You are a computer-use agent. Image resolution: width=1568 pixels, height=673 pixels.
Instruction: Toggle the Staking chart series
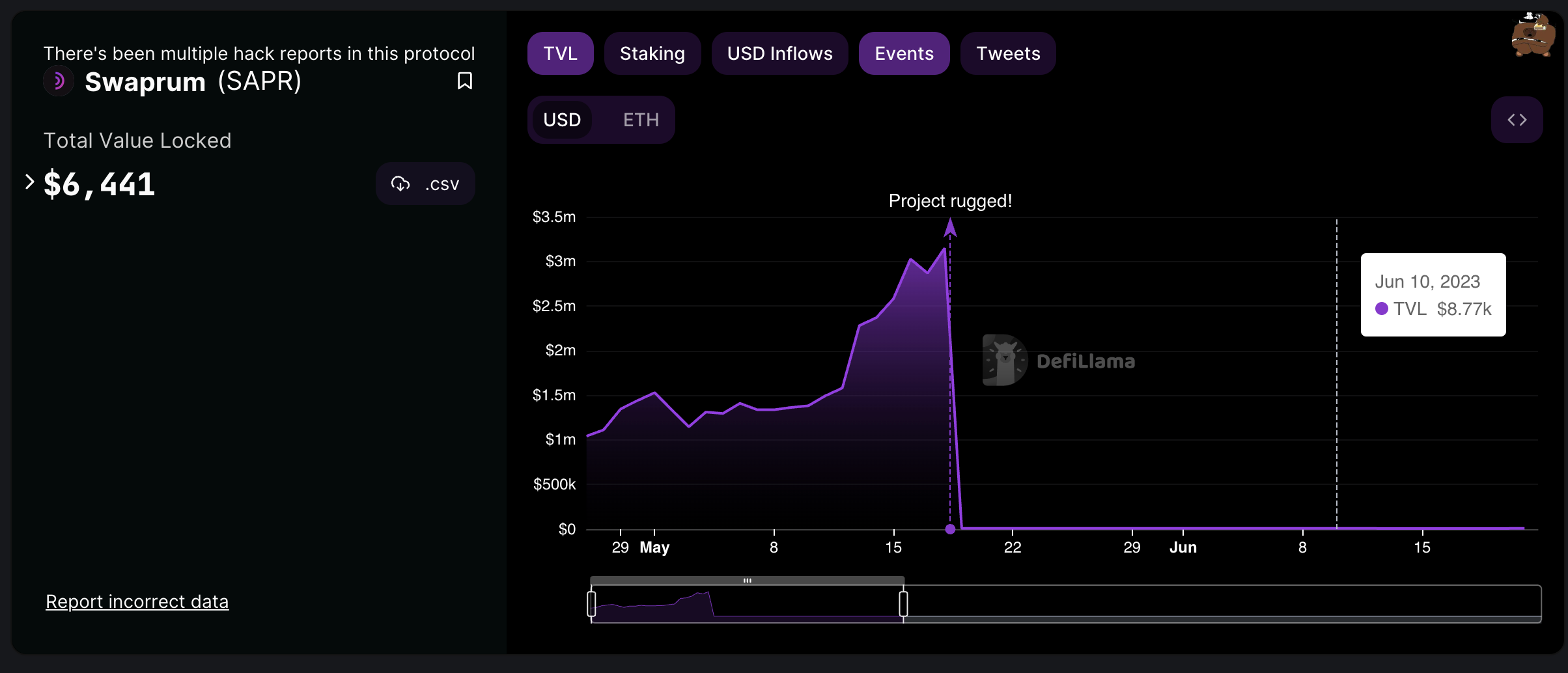point(652,53)
